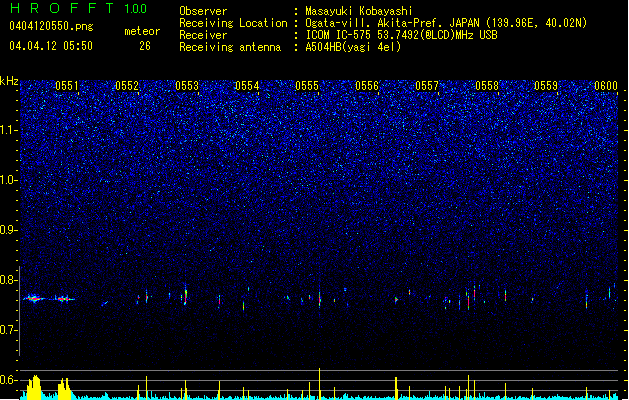This screenshot has height=400, width=629.
Task: Click the ICOM IC-575 receiver text
Action: click(401, 35)
